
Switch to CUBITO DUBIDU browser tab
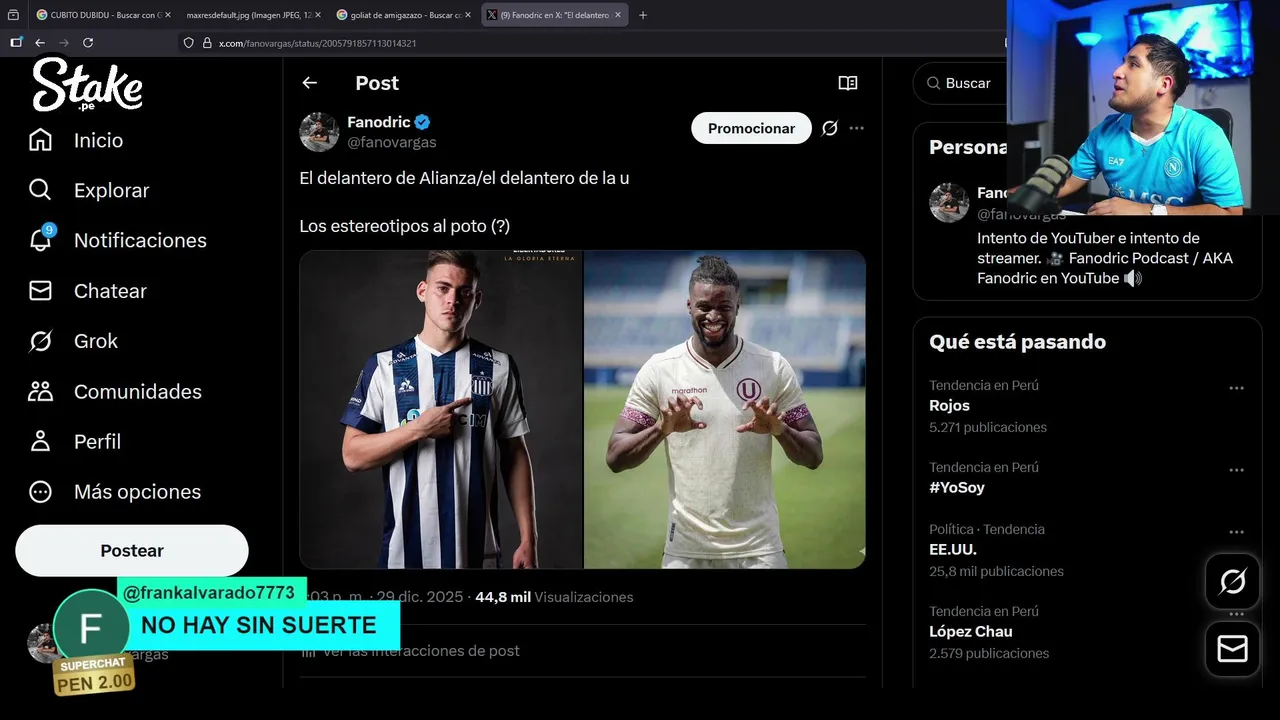[100, 15]
